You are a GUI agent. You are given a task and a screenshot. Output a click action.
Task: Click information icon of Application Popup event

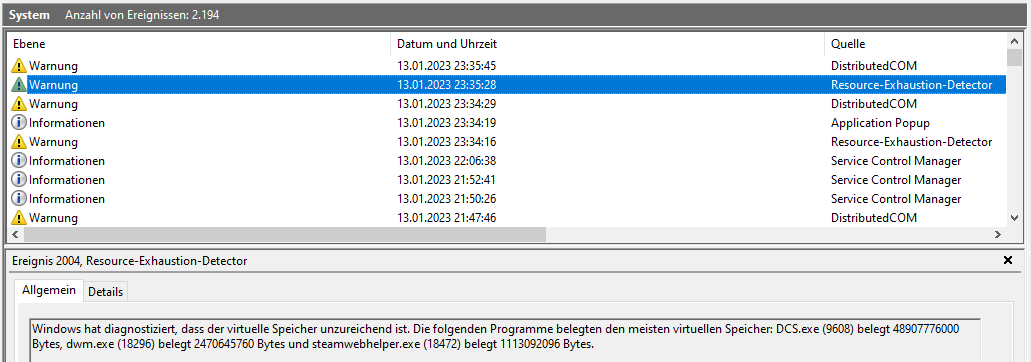[x=19, y=123]
